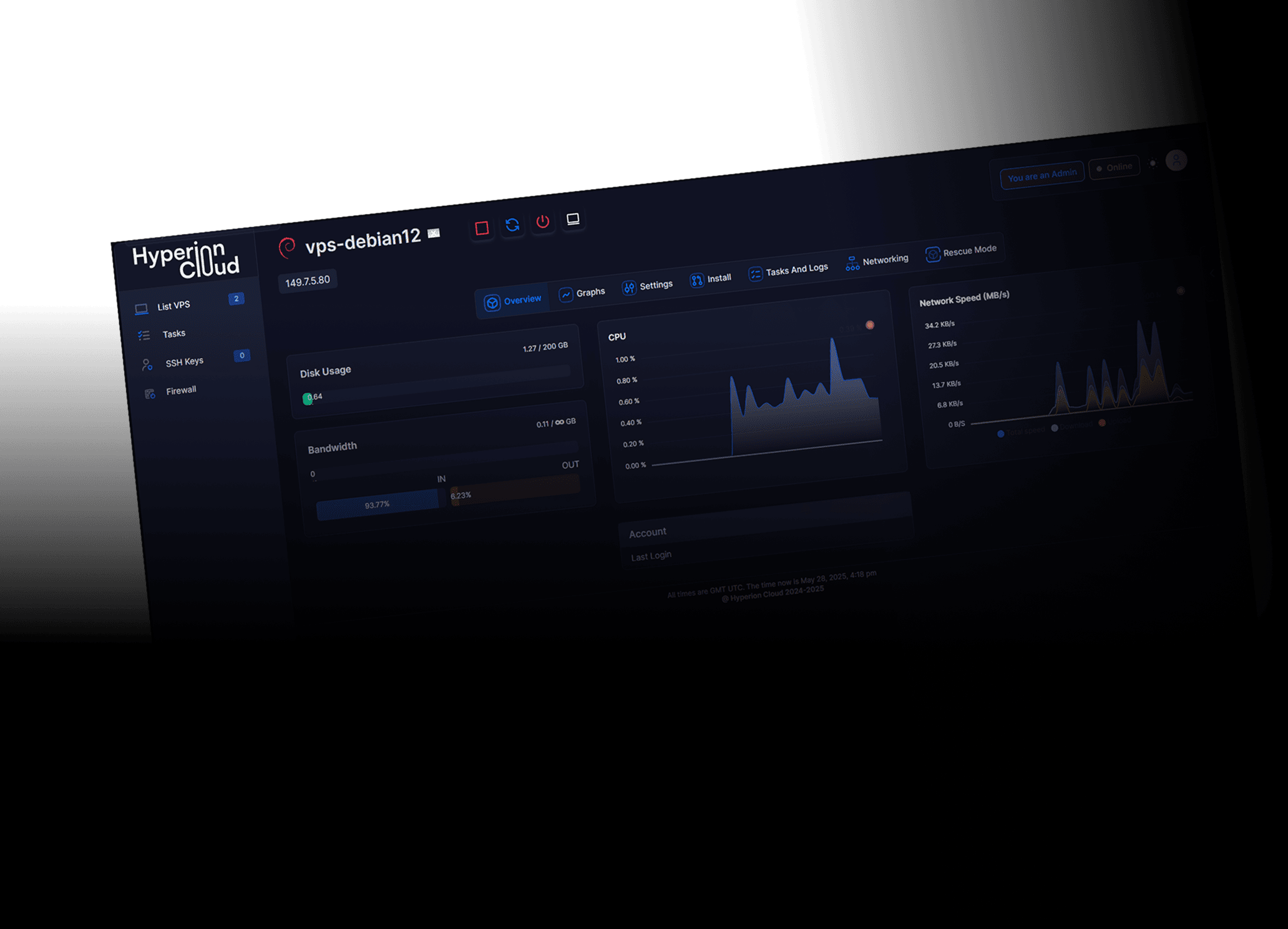This screenshot has width=1288, height=929.
Task: Toggle the orange Upload legend item
Action: (1116, 421)
